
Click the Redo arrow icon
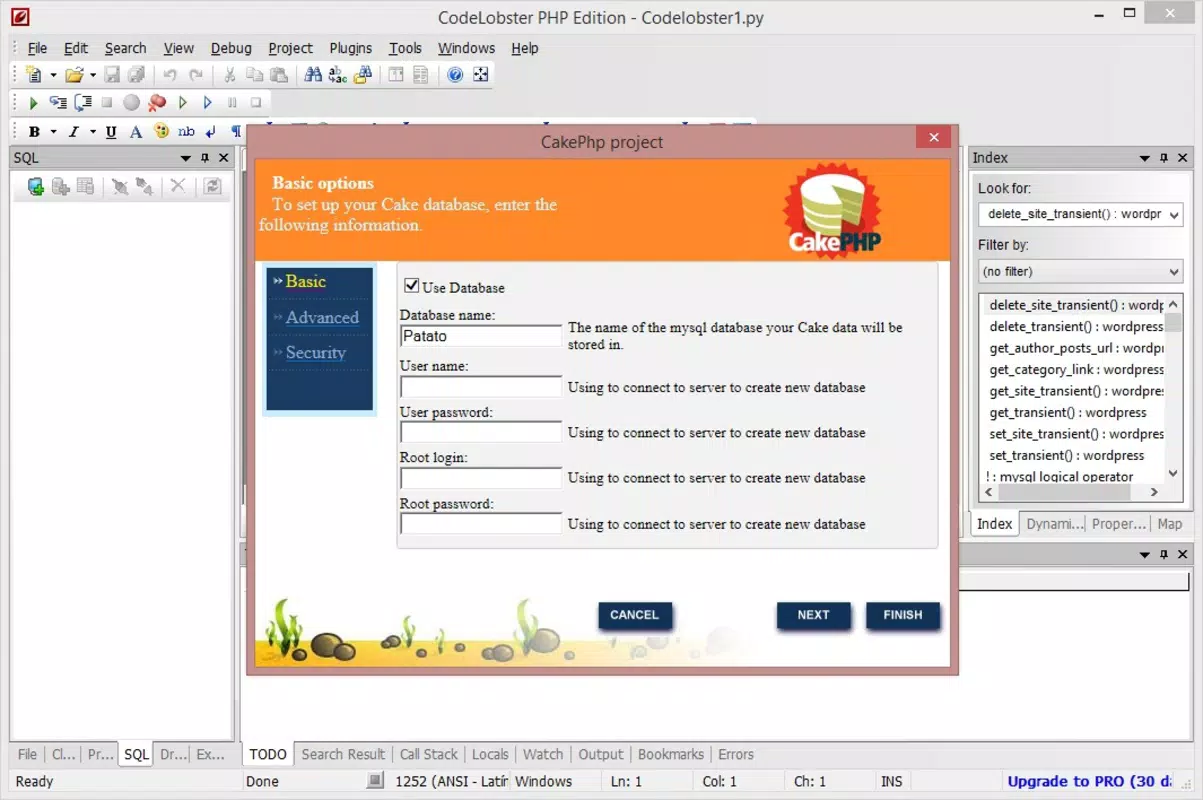pos(196,75)
